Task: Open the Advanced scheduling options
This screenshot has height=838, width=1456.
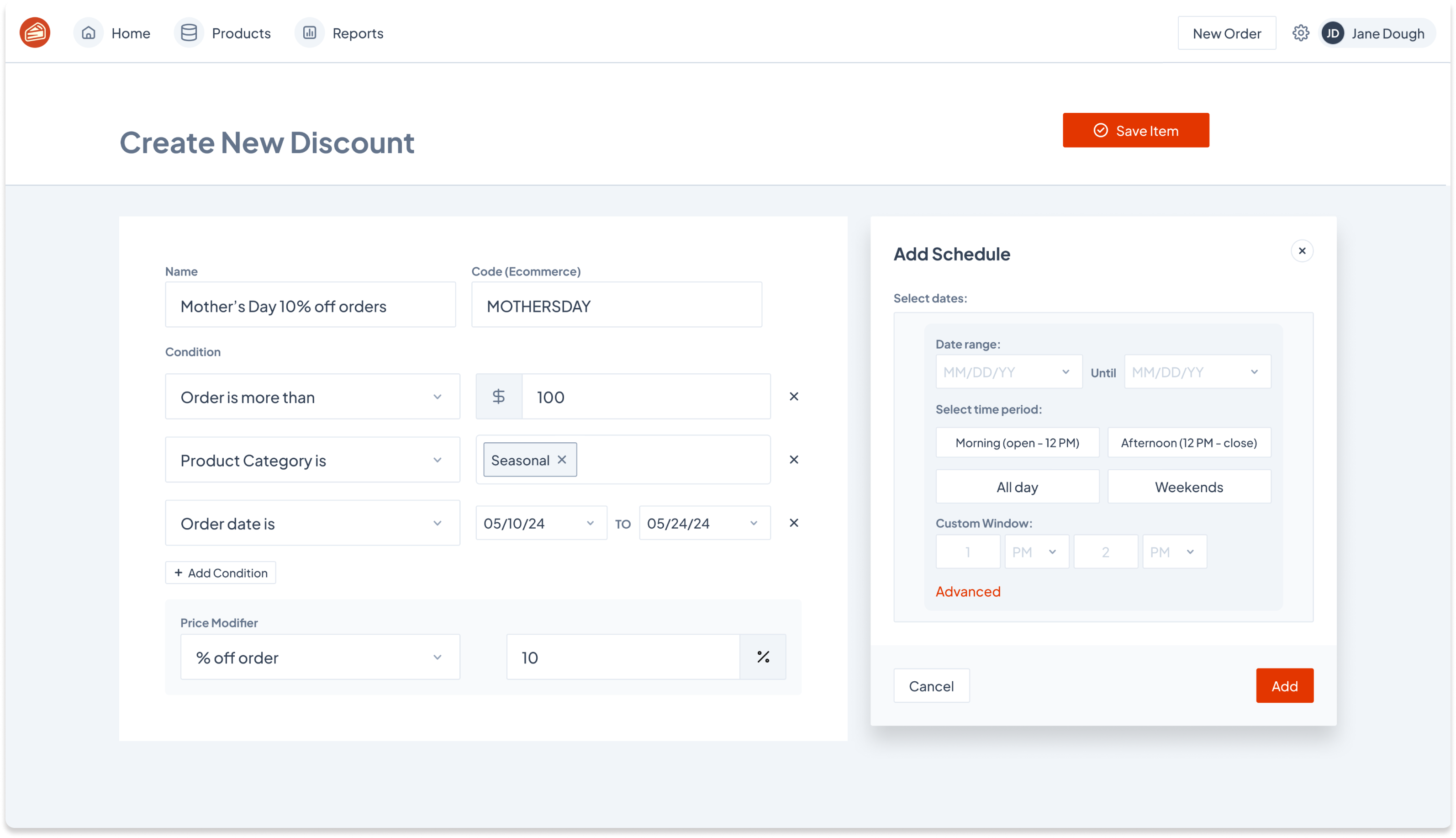Action: (968, 591)
